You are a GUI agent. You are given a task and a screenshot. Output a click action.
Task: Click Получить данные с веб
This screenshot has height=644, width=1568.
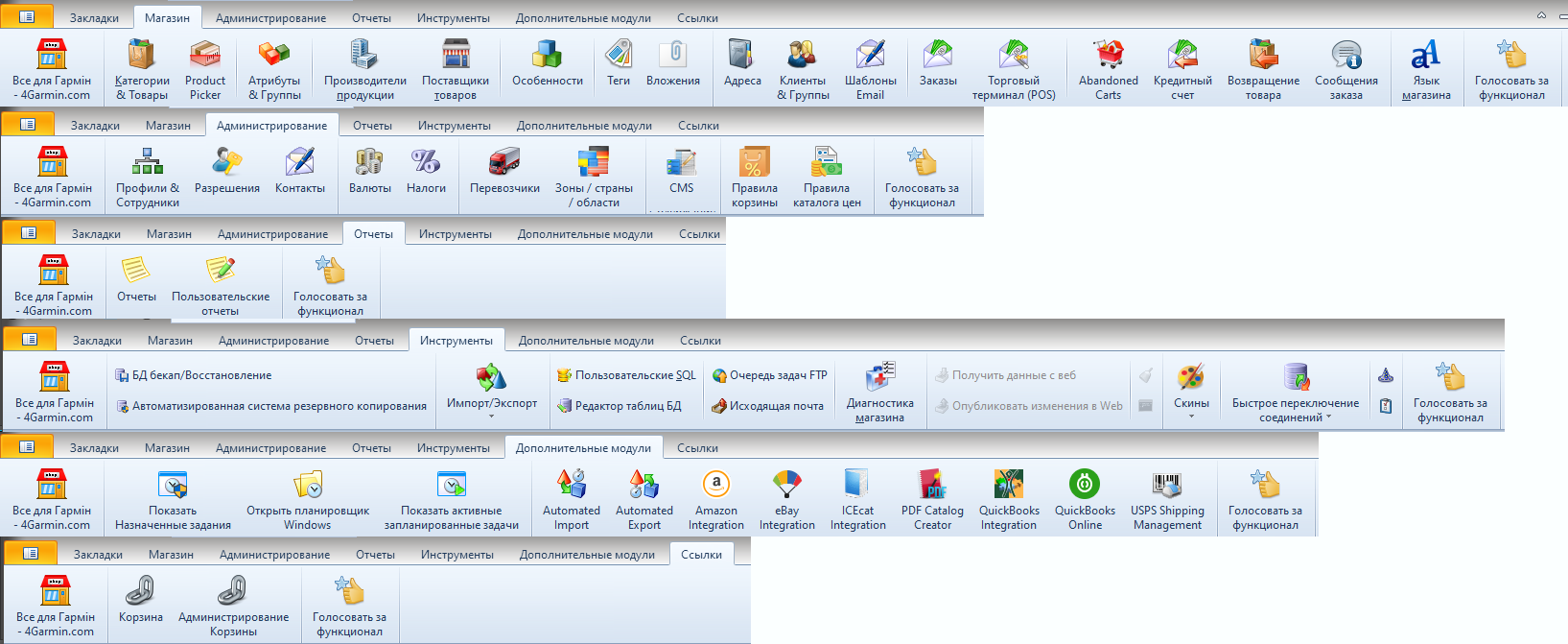[x=1005, y=375]
